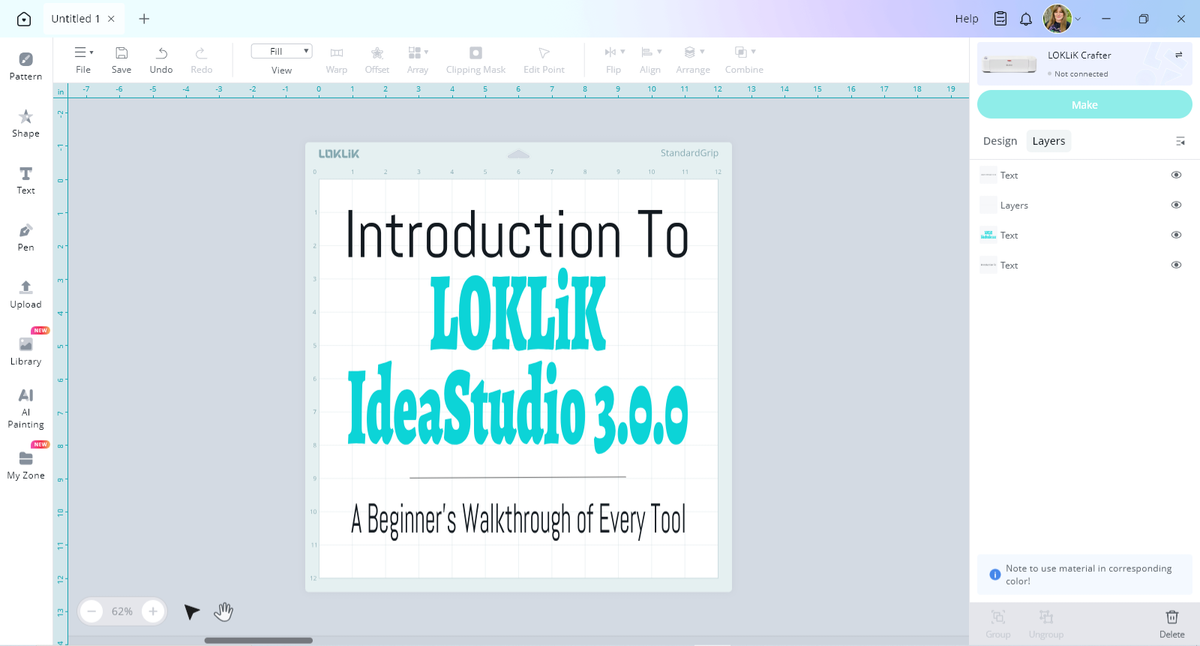Screen dimensions: 1200x646
Task: Activate the hand pan tool
Action: click(224, 611)
